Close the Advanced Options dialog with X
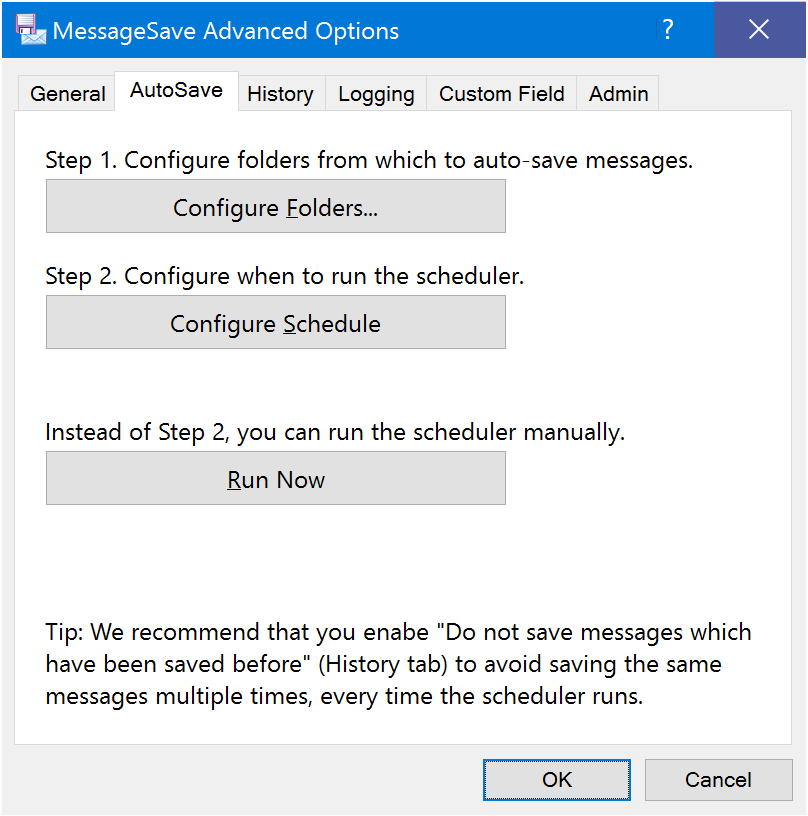This screenshot has width=808, height=816. point(759,29)
